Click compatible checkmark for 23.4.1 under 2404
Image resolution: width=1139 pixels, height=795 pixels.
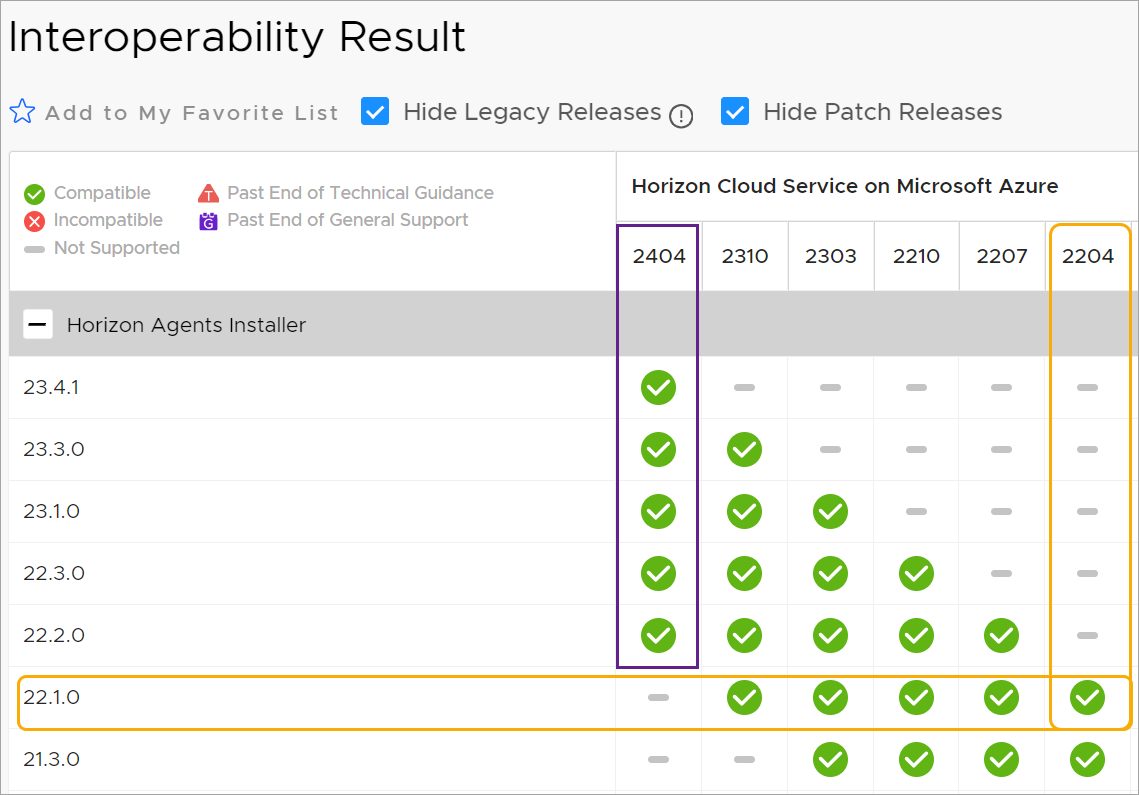click(658, 387)
